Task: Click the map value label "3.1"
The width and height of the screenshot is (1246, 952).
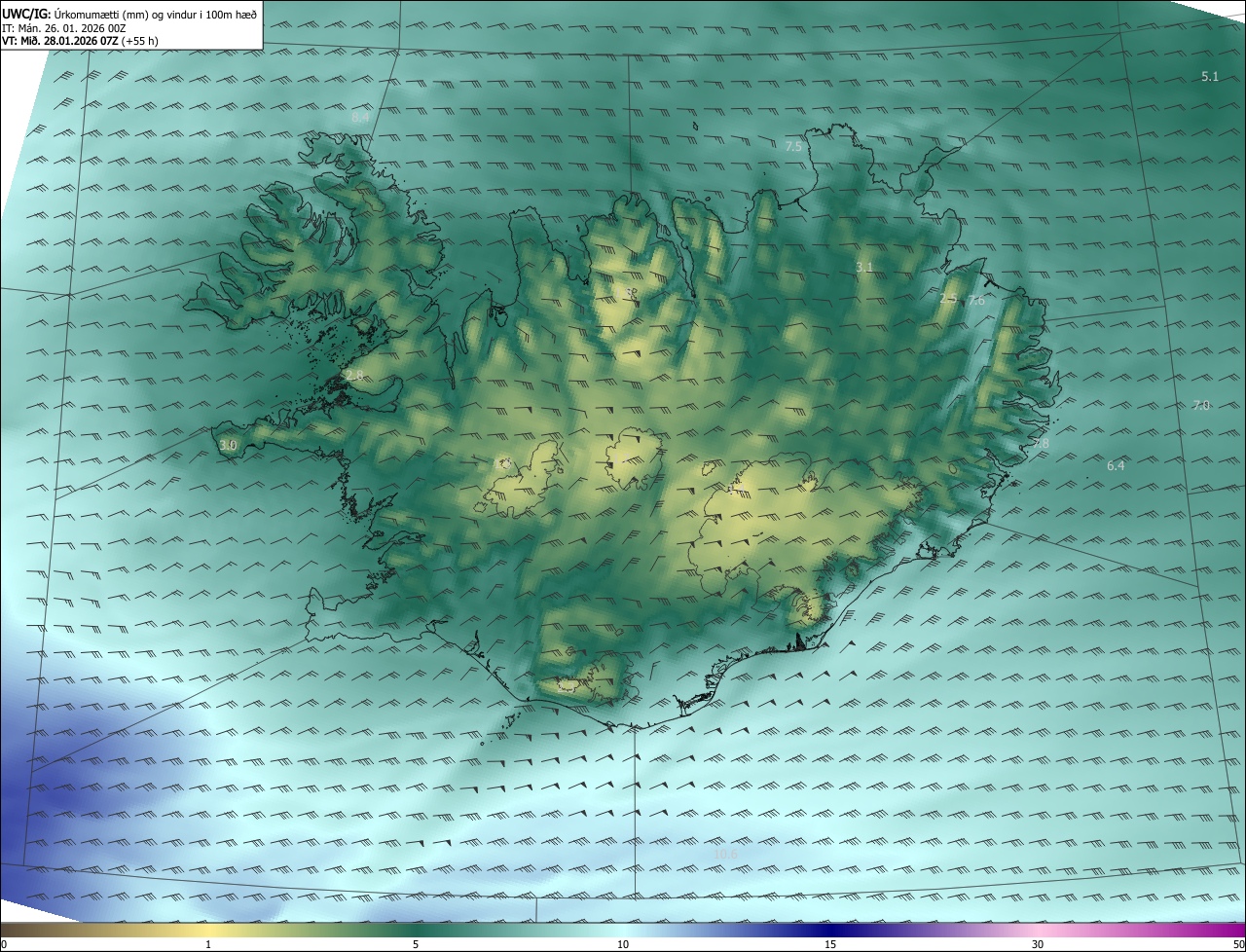Action: (864, 267)
